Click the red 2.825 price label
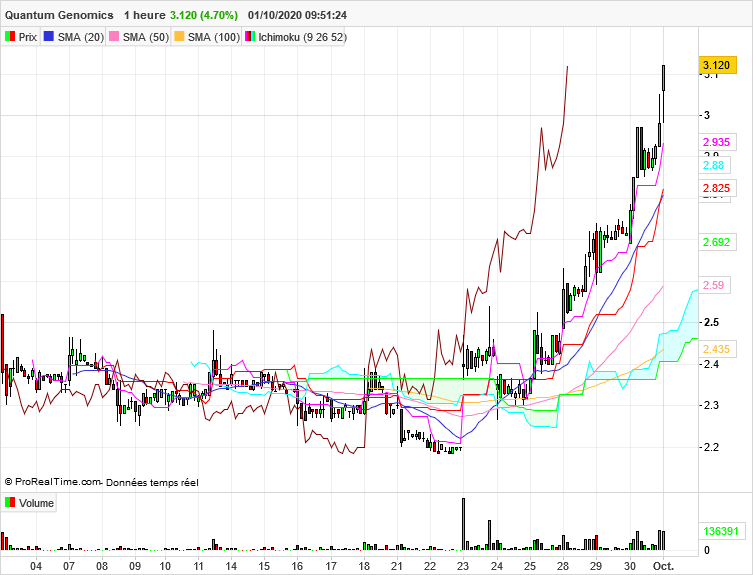This screenshot has width=753, height=575. 716,188
